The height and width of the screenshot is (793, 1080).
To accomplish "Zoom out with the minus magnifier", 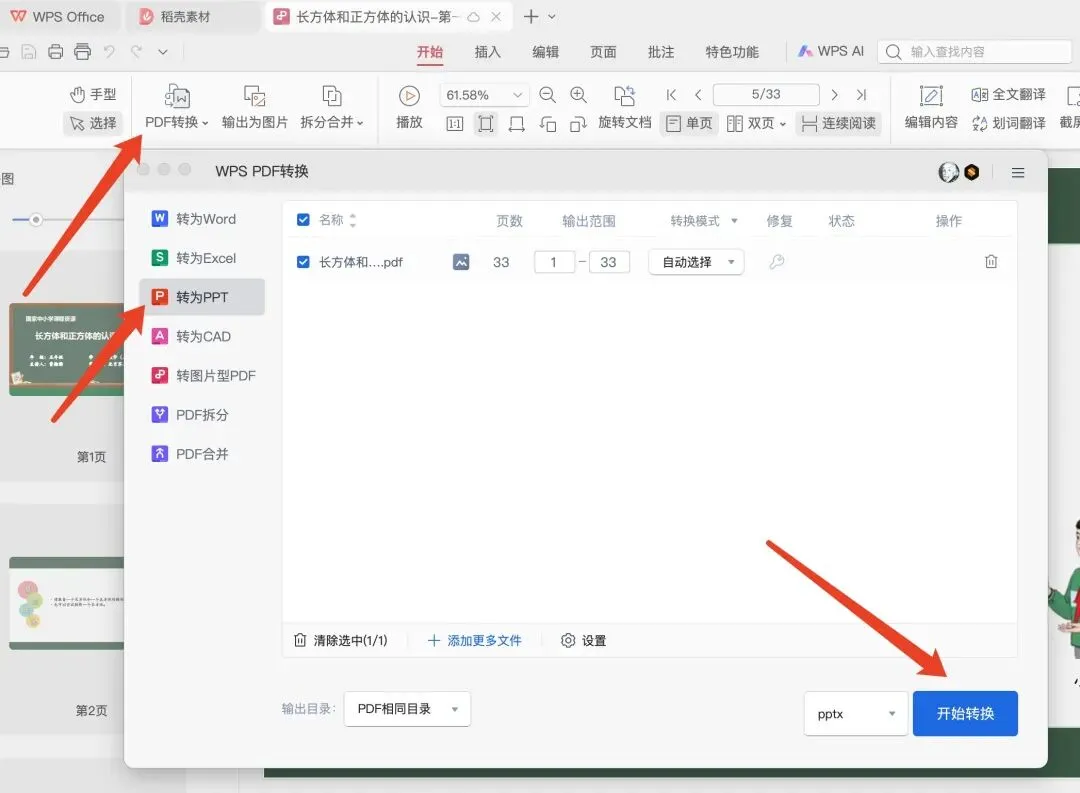I will pos(548,95).
